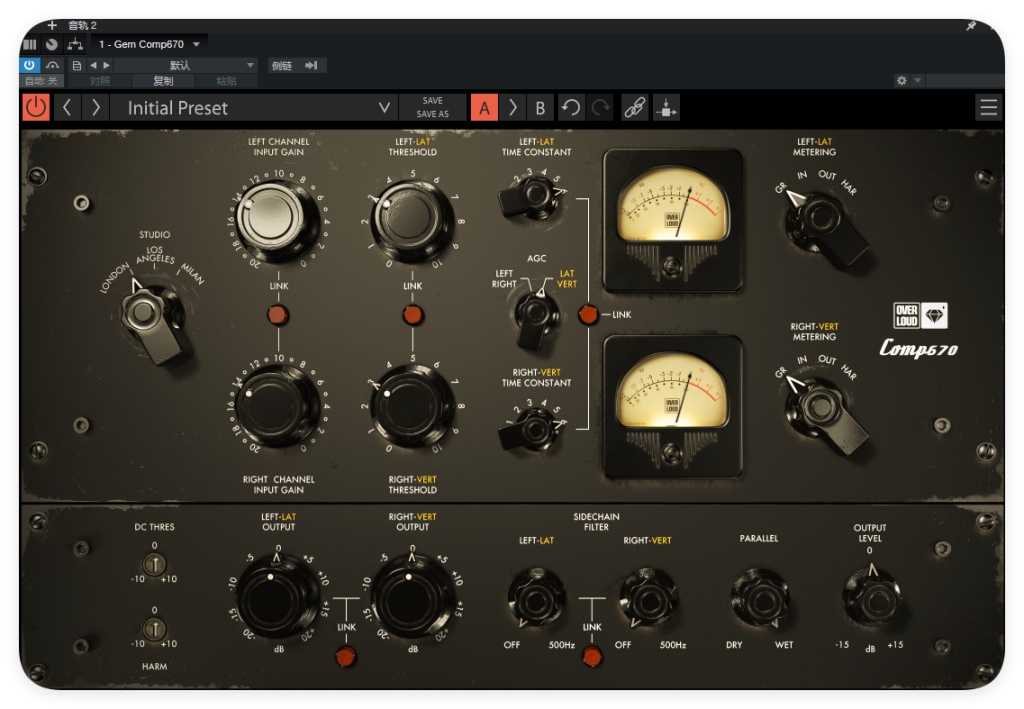Click the next host preset triangle
The width and height of the screenshot is (1024, 709).
pos(106,65)
